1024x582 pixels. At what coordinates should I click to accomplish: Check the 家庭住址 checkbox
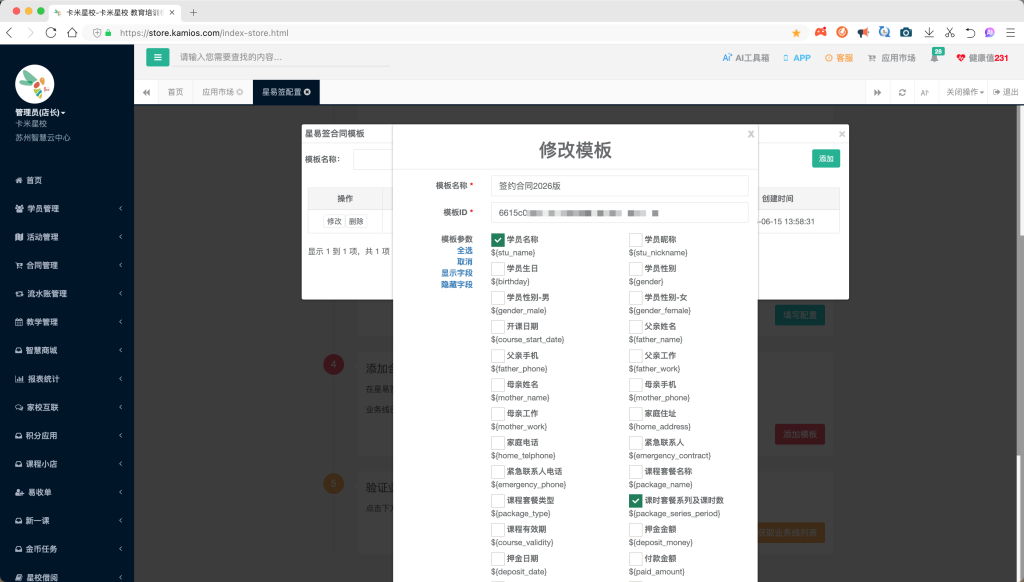point(635,413)
